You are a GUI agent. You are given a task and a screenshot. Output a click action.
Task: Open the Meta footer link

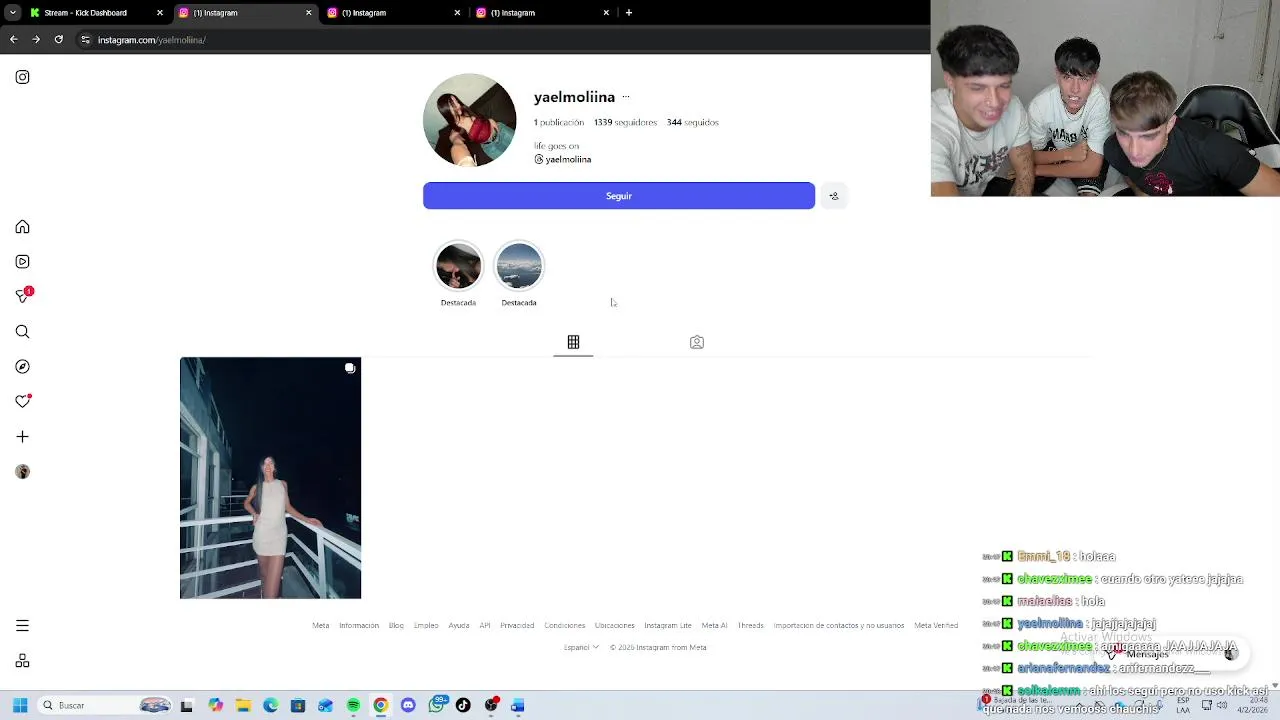(320, 625)
